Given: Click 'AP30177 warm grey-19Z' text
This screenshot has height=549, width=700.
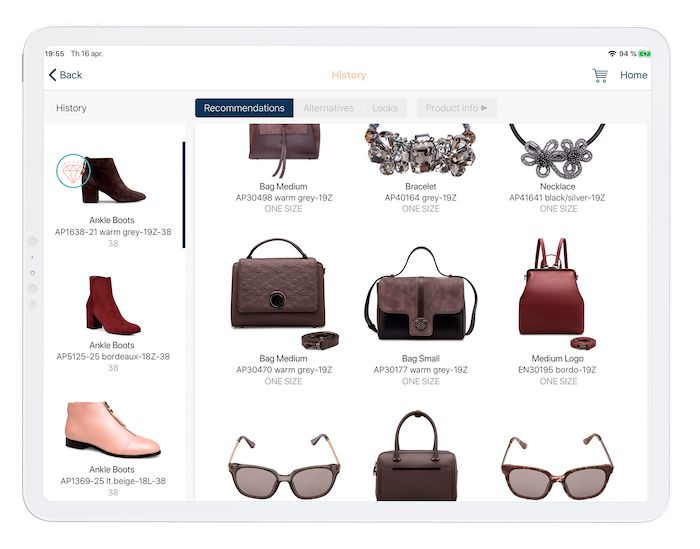Looking at the screenshot, I should 421,370.
